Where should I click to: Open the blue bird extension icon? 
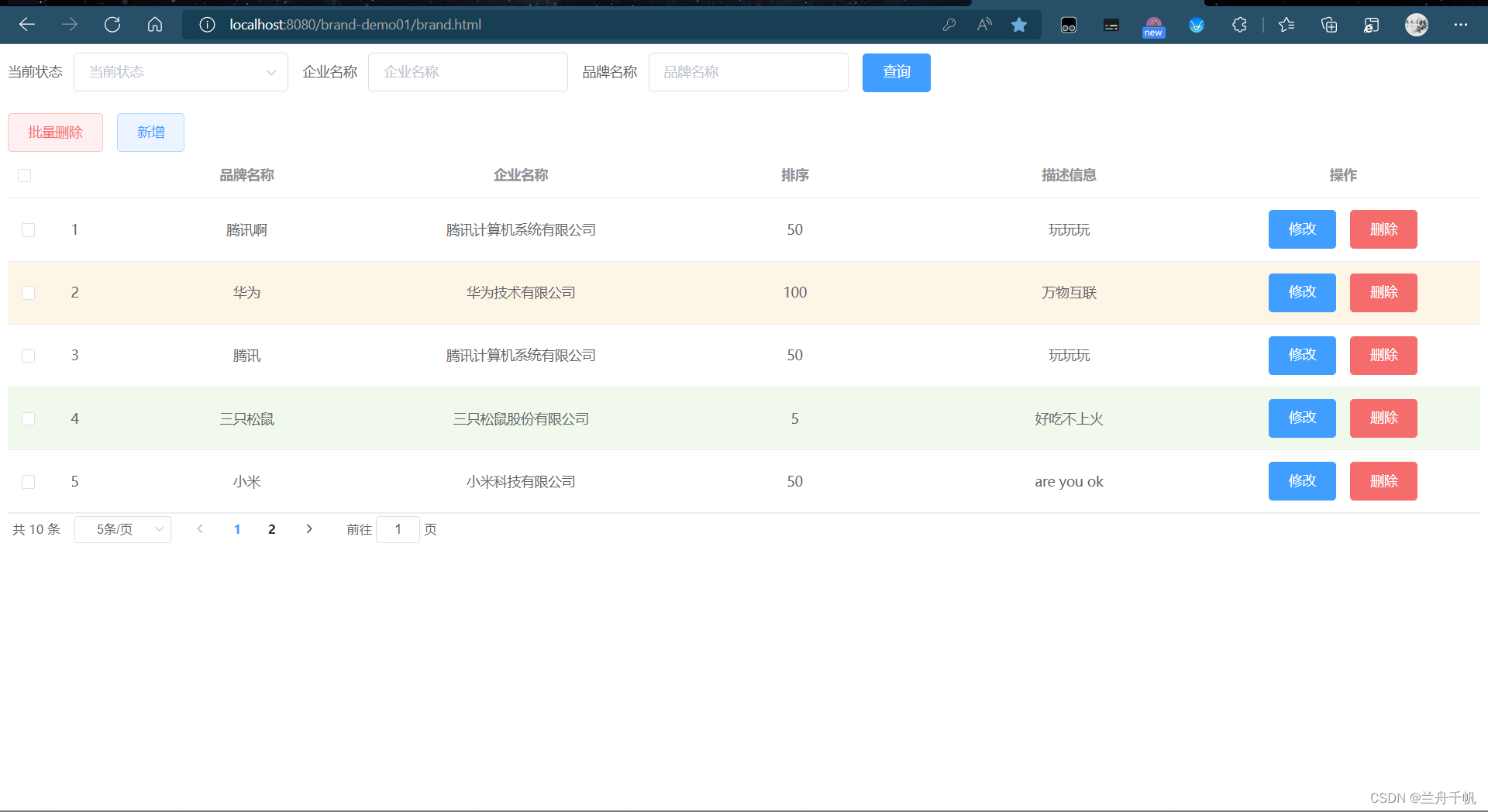click(1197, 25)
